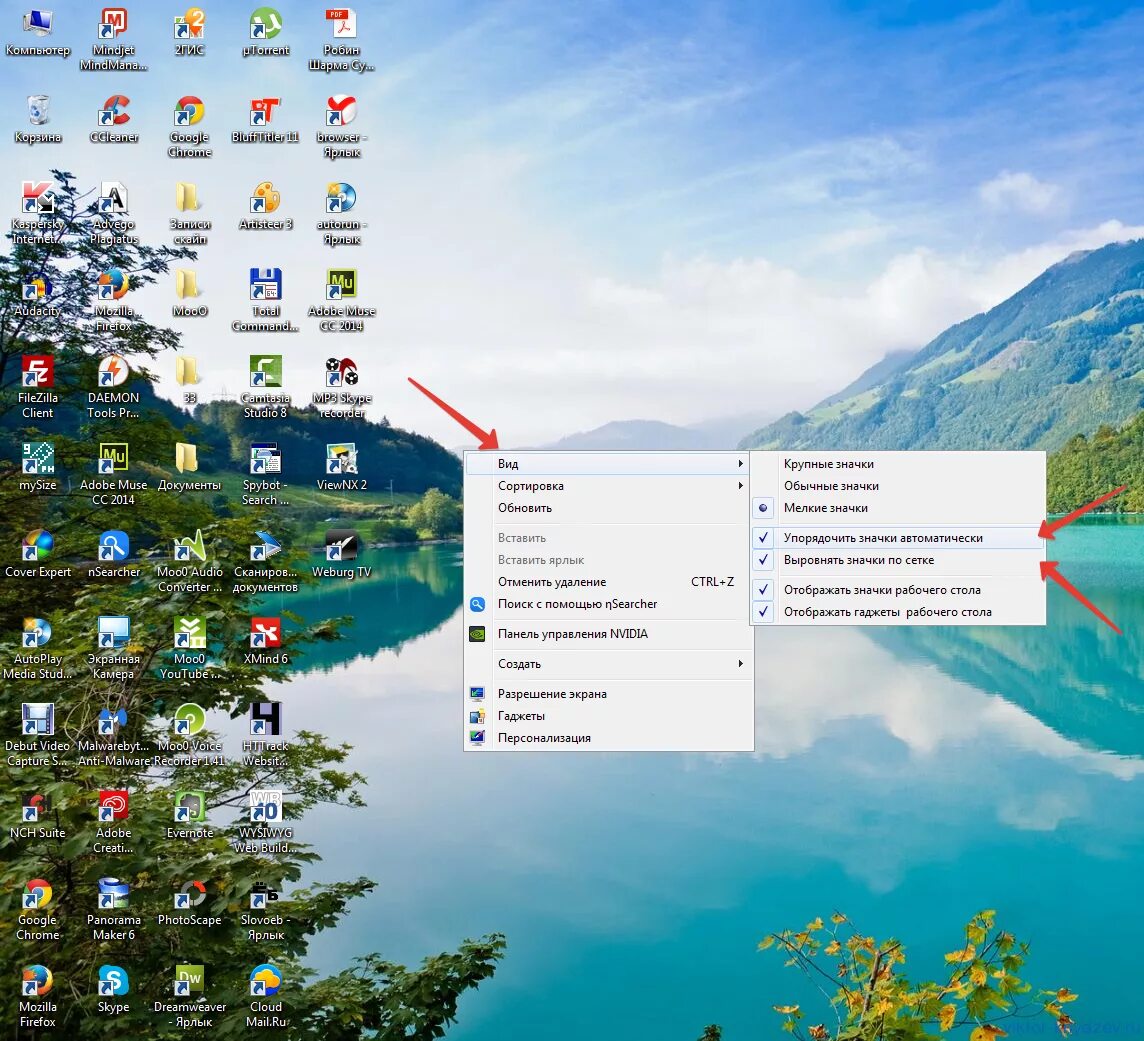Select the WYSIWYG Web Builder icon

266,822
